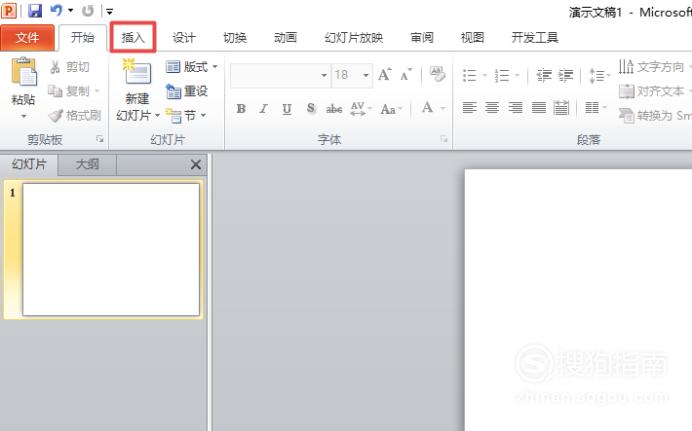This screenshot has width=692, height=431.
Task: Open the 开发工具 tab
Action: click(x=535, y=38)
